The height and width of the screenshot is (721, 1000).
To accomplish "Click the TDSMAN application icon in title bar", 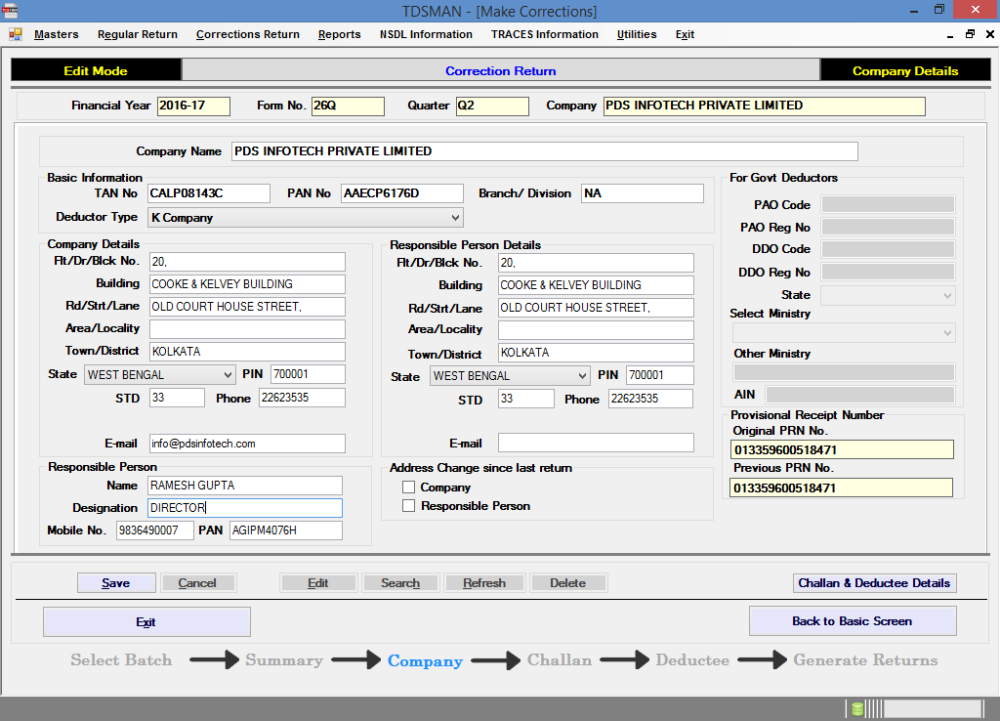I will [10, 10].
